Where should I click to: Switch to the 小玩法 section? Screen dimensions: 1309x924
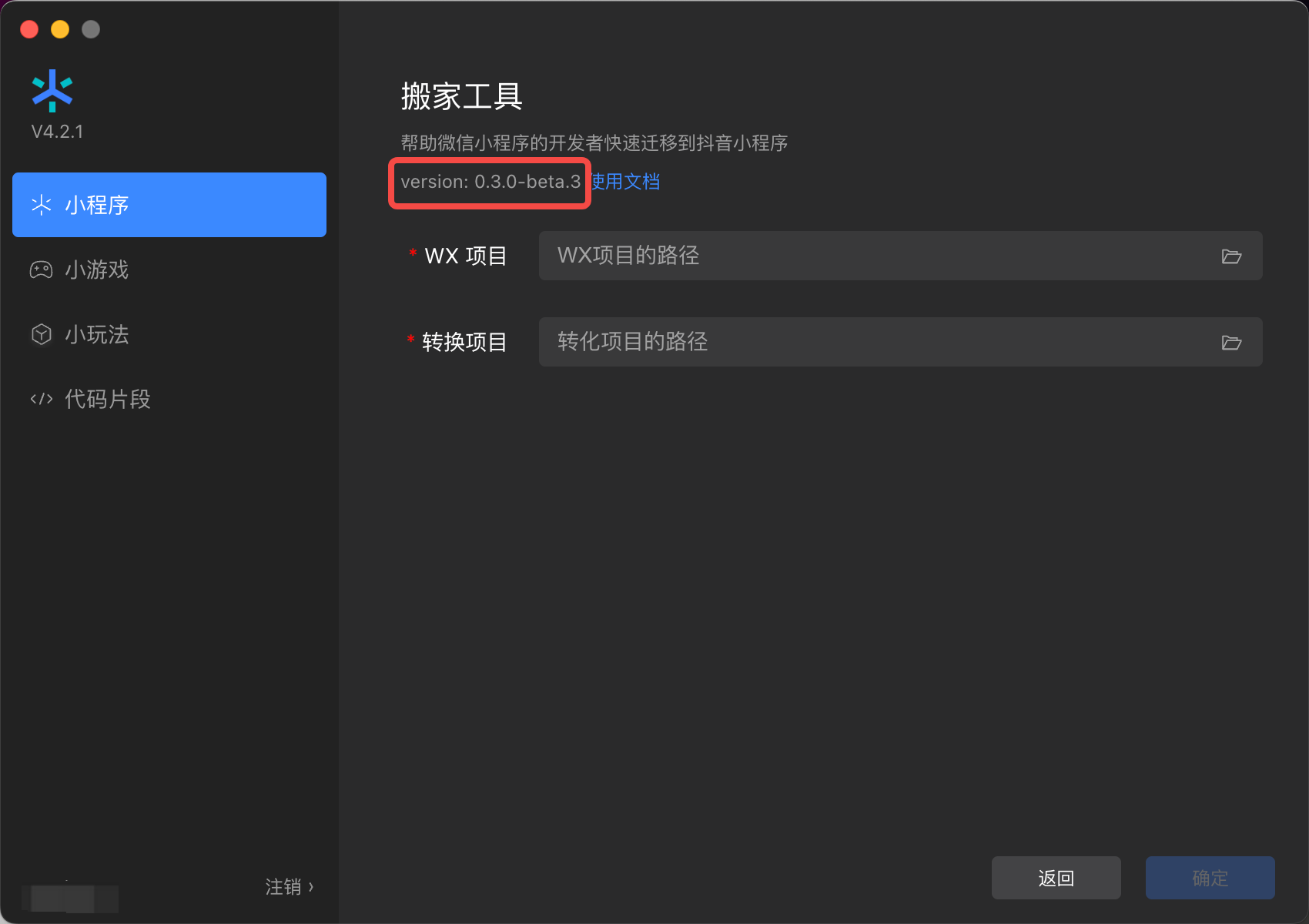[x=169, y=334]
